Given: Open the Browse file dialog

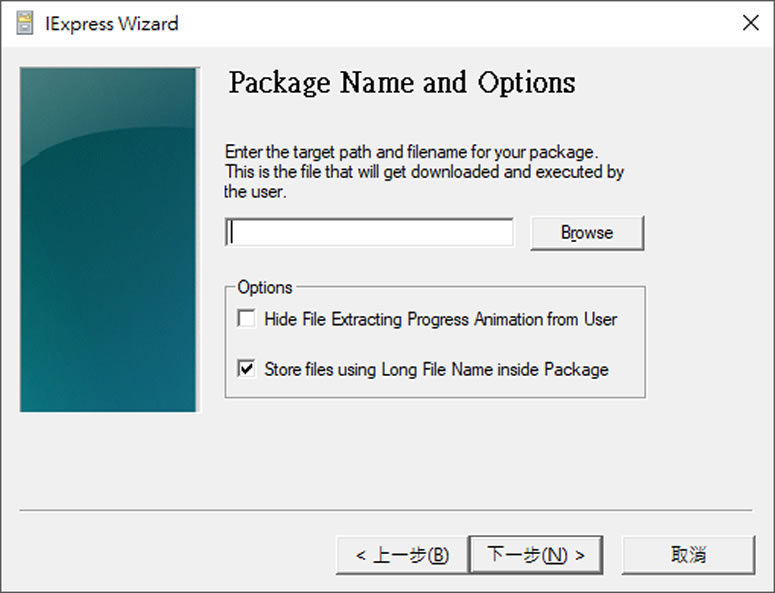Looking at the screenshot, I should coord(587,233).
